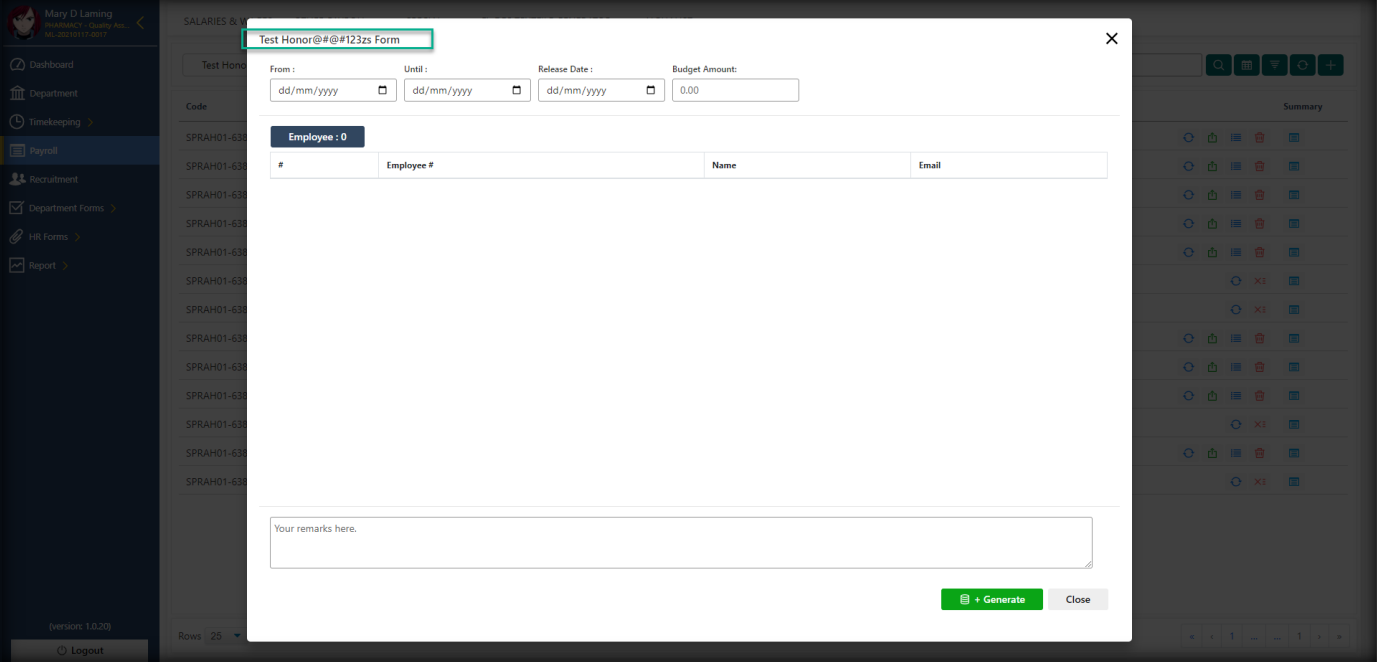The image size is (1377, 662).
Task: Close the form dialog with the X icon
Action: [x=1111, y=39]
